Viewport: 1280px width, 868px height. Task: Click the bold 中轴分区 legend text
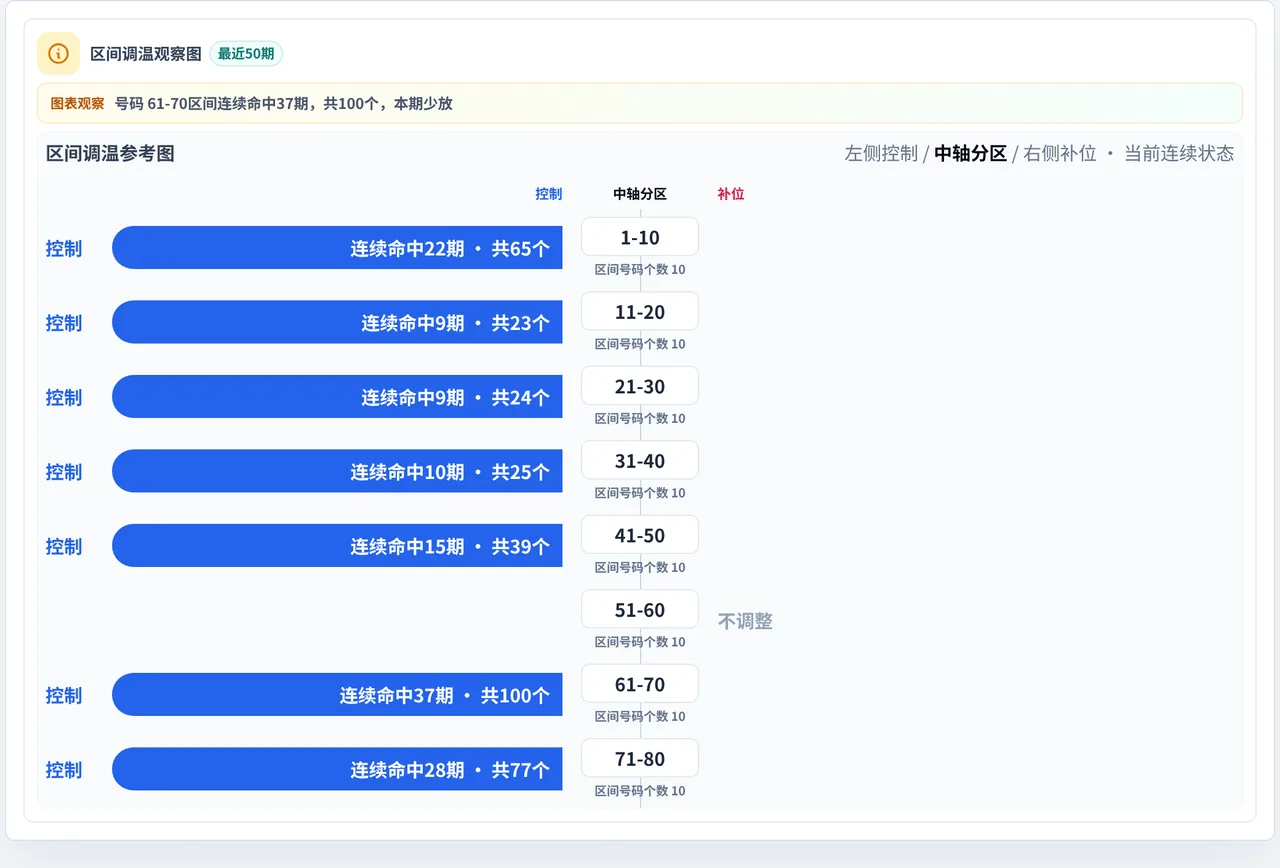[x=970, y=153]
